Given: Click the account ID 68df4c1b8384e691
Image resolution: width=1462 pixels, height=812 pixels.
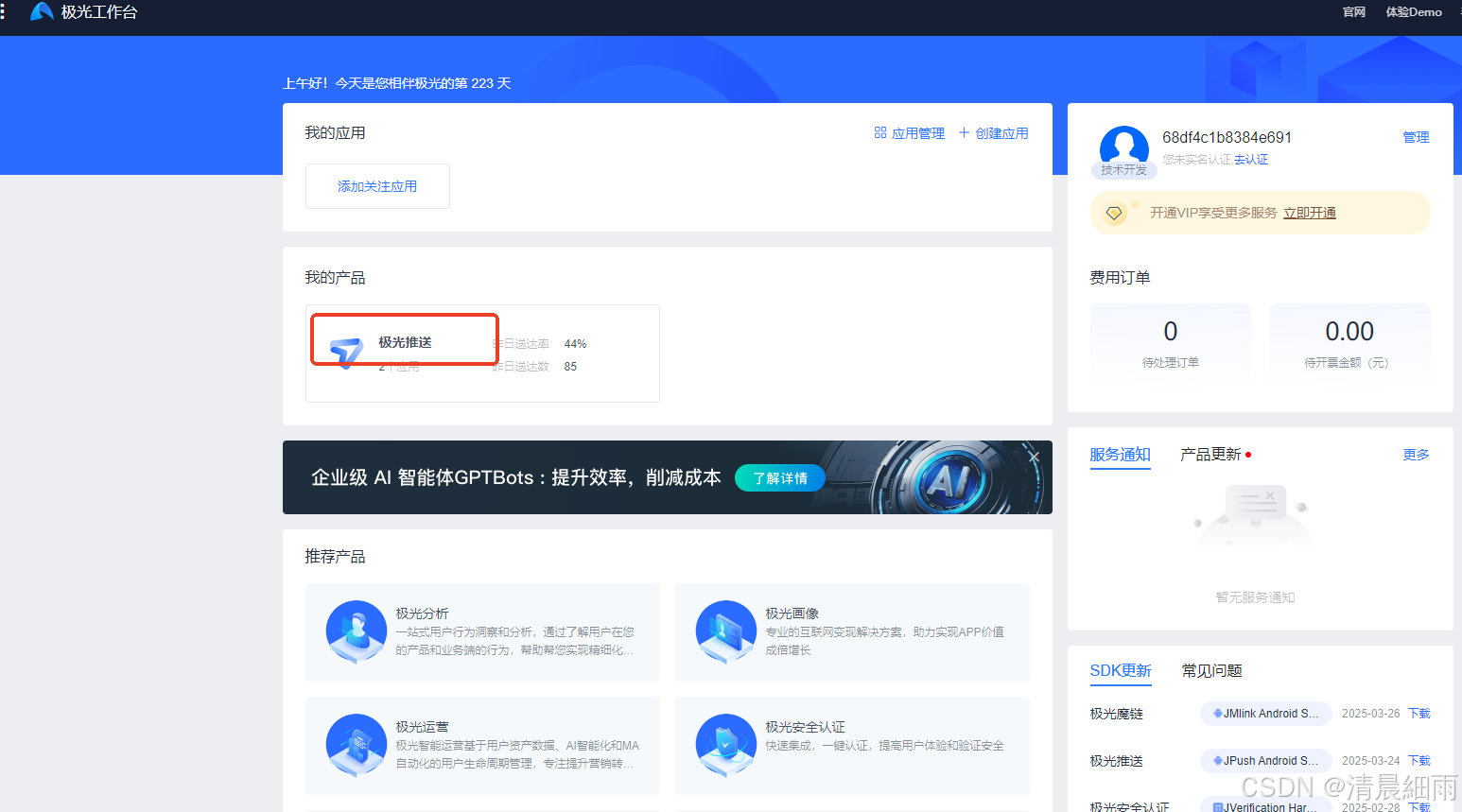Looking at the screenshot, I should (x=1227, y=137).
